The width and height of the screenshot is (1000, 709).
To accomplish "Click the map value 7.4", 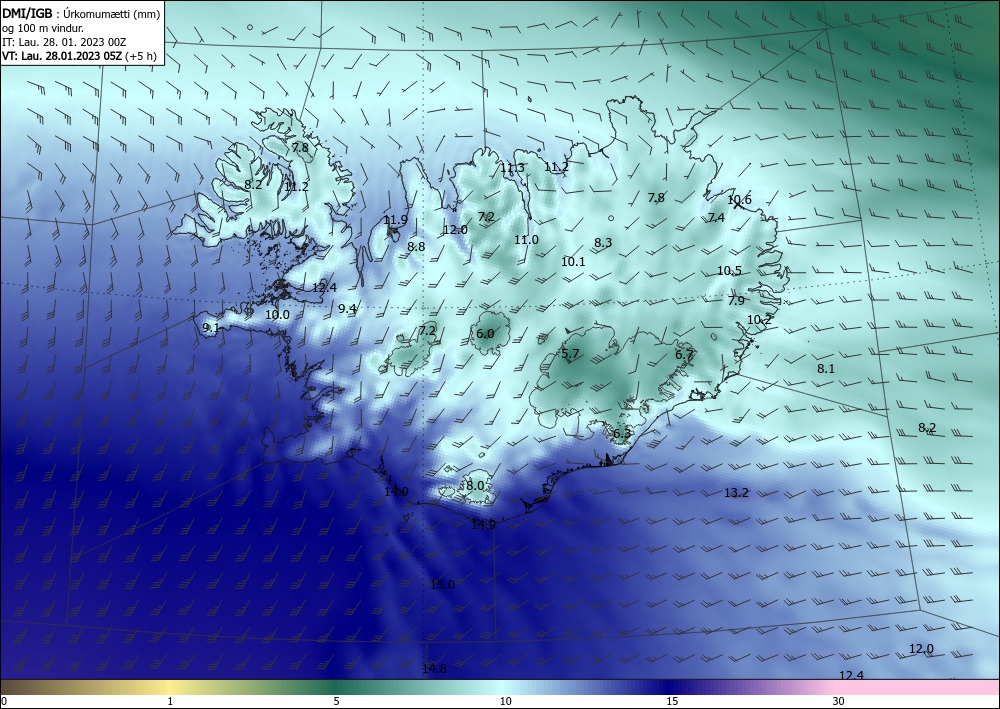I will click(716, 217).
